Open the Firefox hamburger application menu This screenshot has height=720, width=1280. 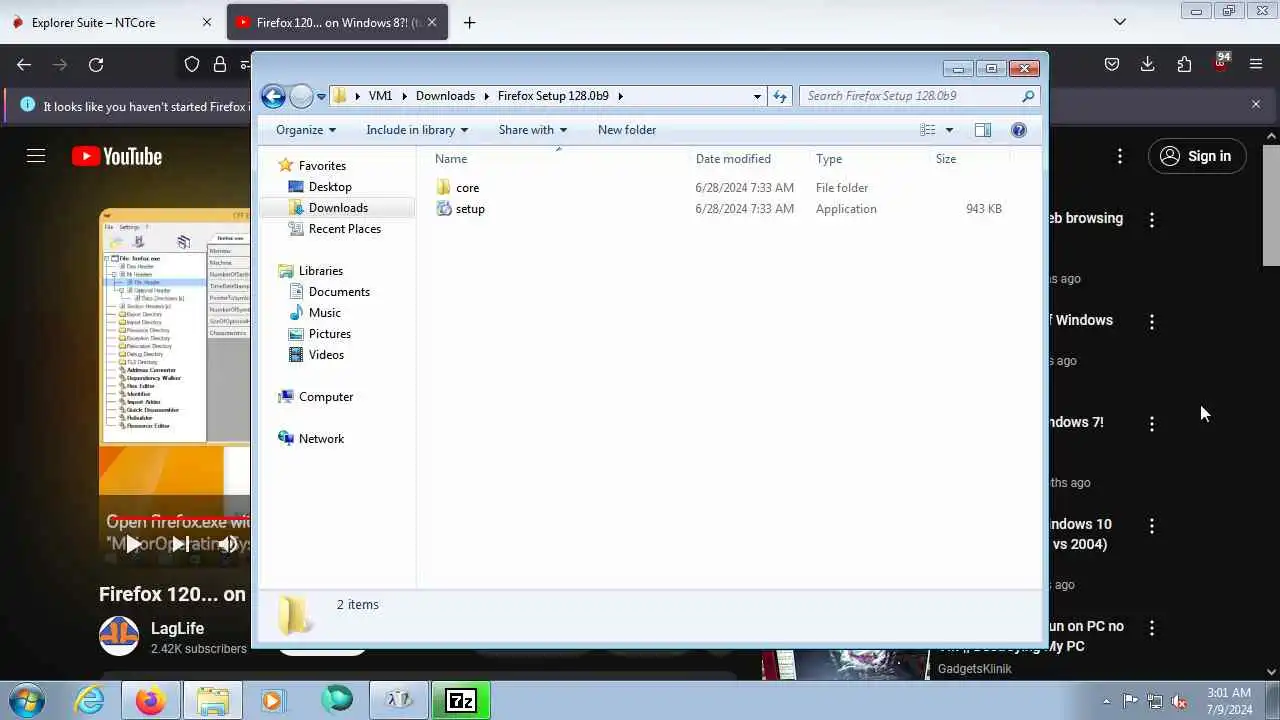1256,65
